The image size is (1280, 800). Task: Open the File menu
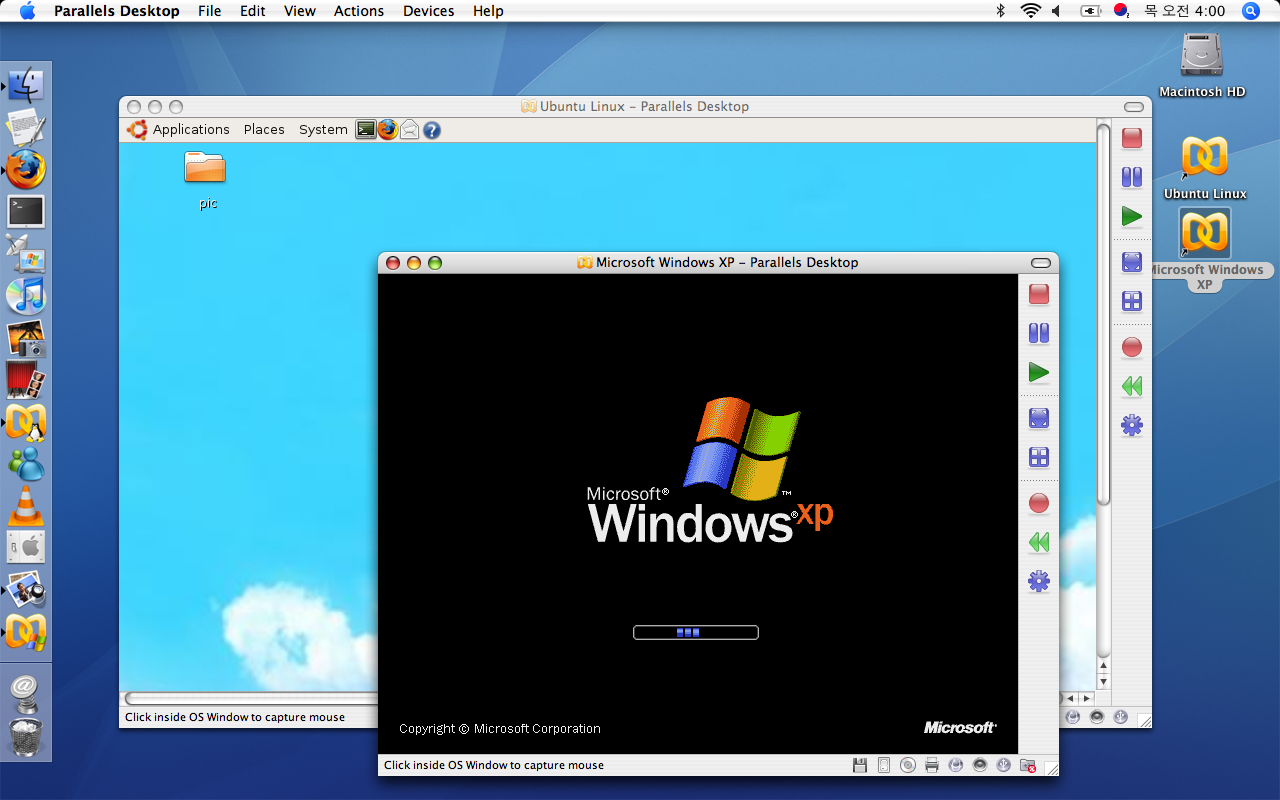pos(210,11)
